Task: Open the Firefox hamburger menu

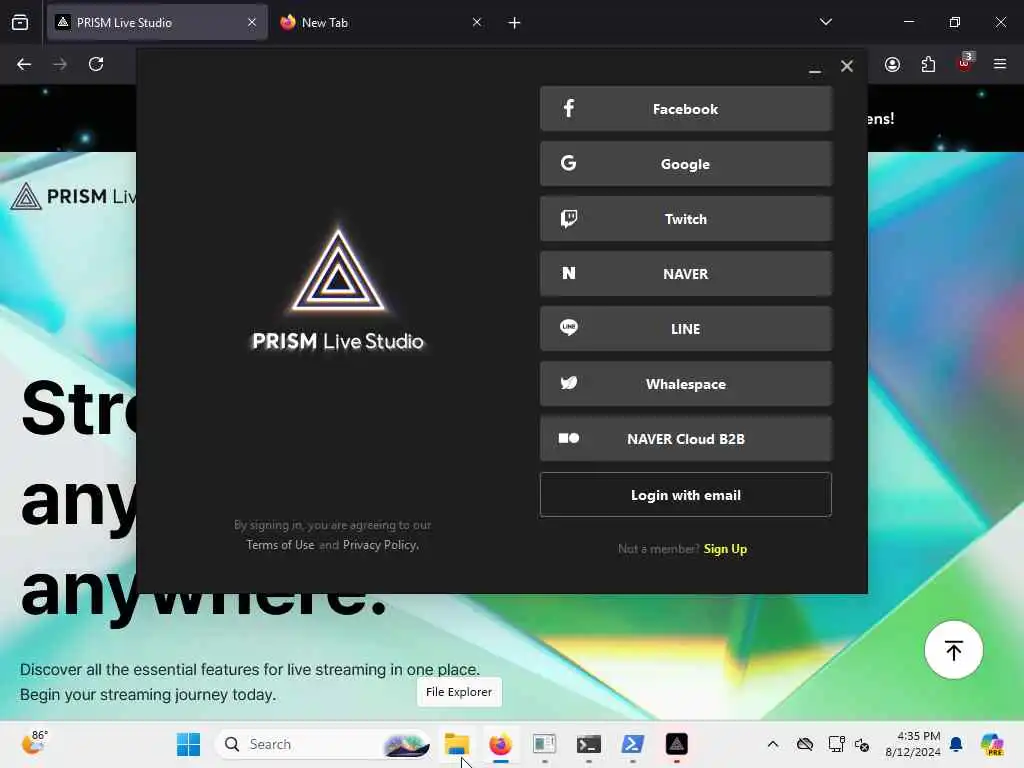Action: pos(1000,64)
